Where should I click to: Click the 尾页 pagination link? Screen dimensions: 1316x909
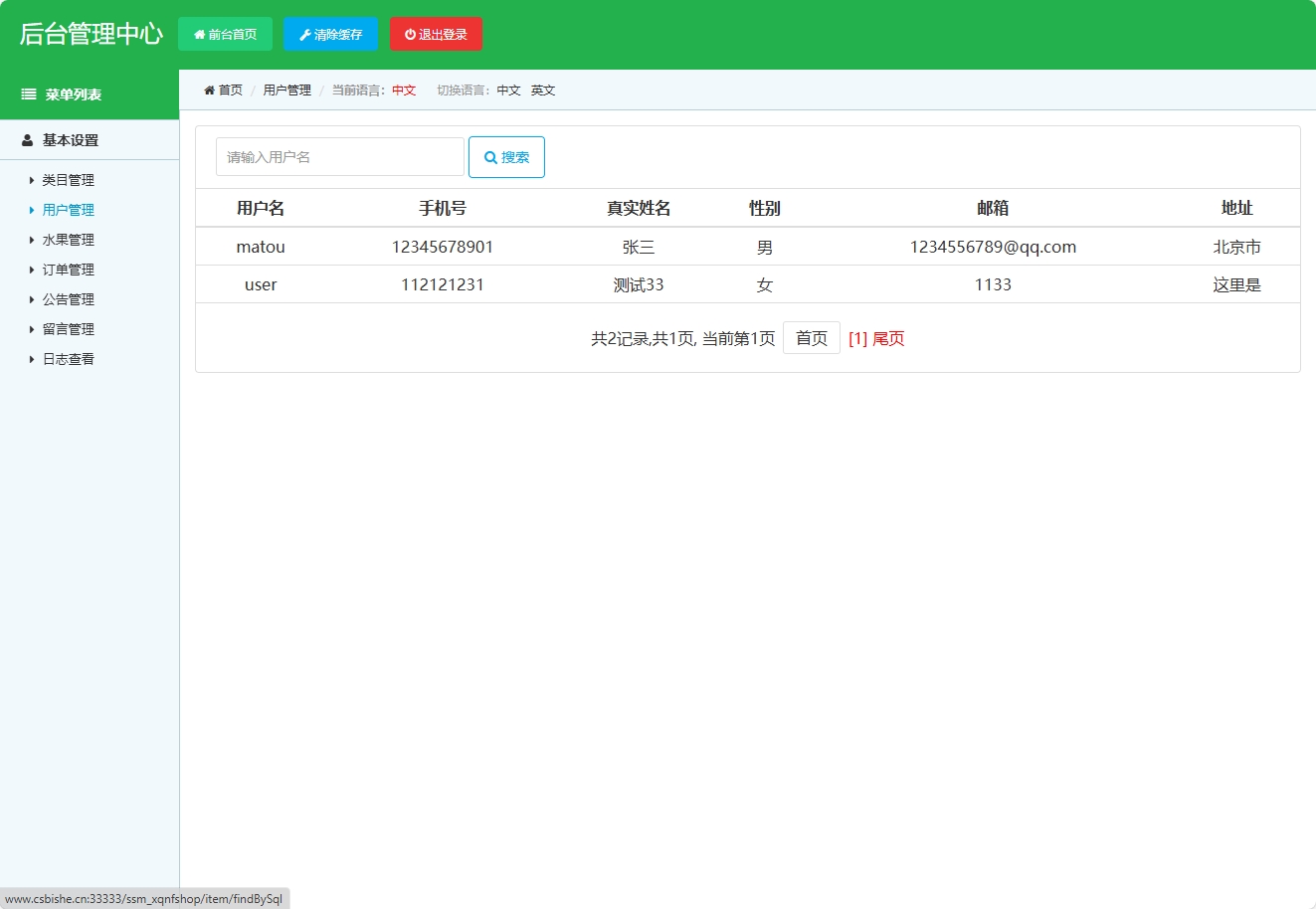(x=887, y=338)
